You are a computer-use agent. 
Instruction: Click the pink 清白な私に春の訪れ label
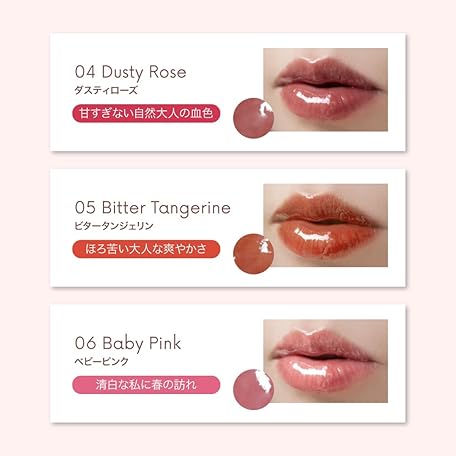coord(146,385)
